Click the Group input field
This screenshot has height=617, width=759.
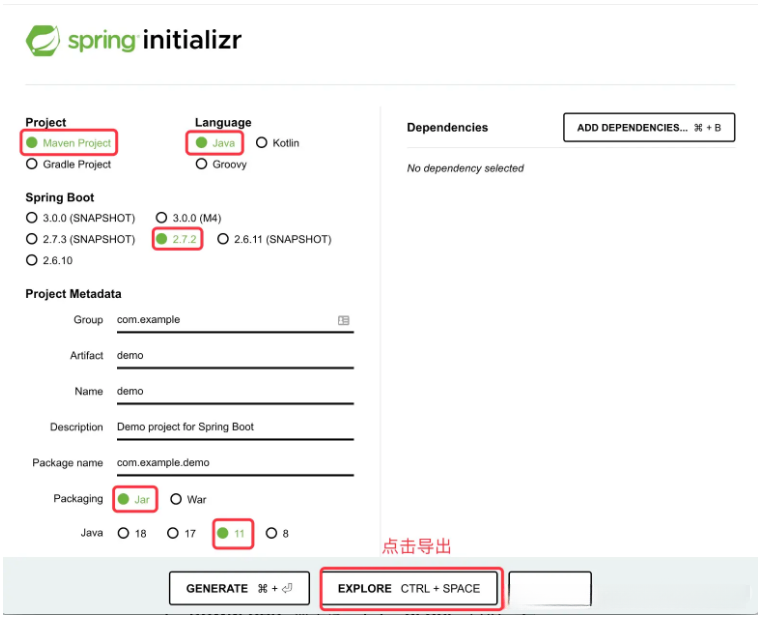(235, 320)
